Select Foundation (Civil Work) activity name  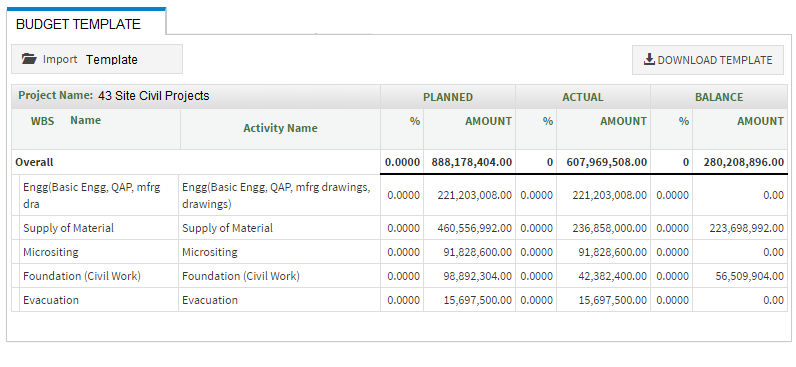click(241, 276)
